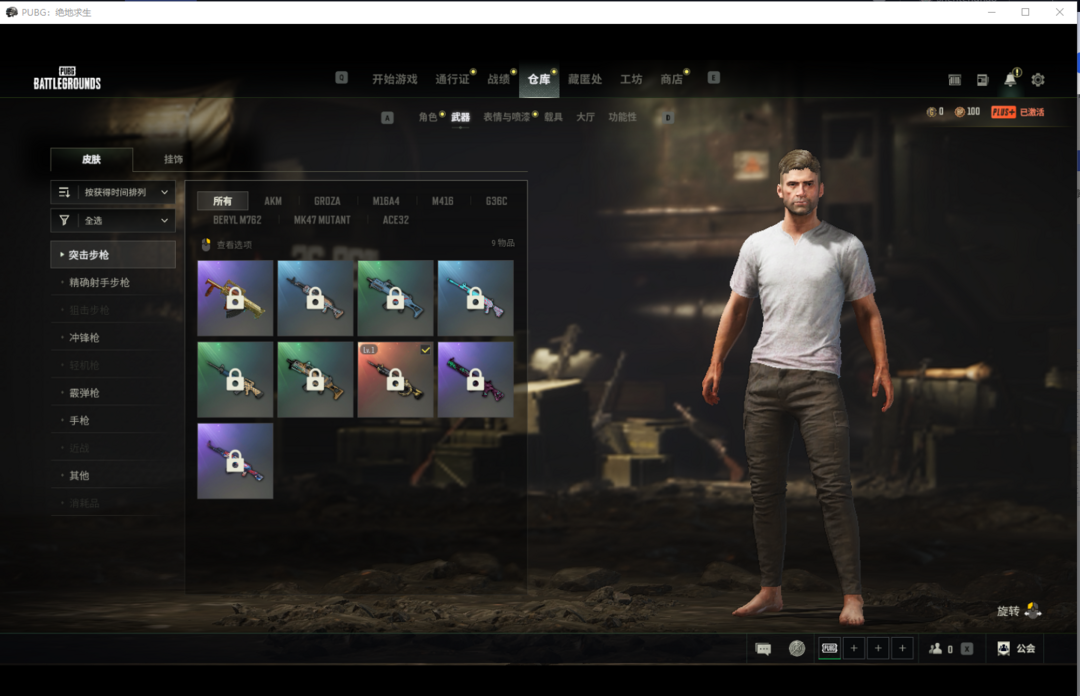Open the settings gear icon
This screenshot has height=696, width=1080.
pyautogui.click(x=1038, y=80)
